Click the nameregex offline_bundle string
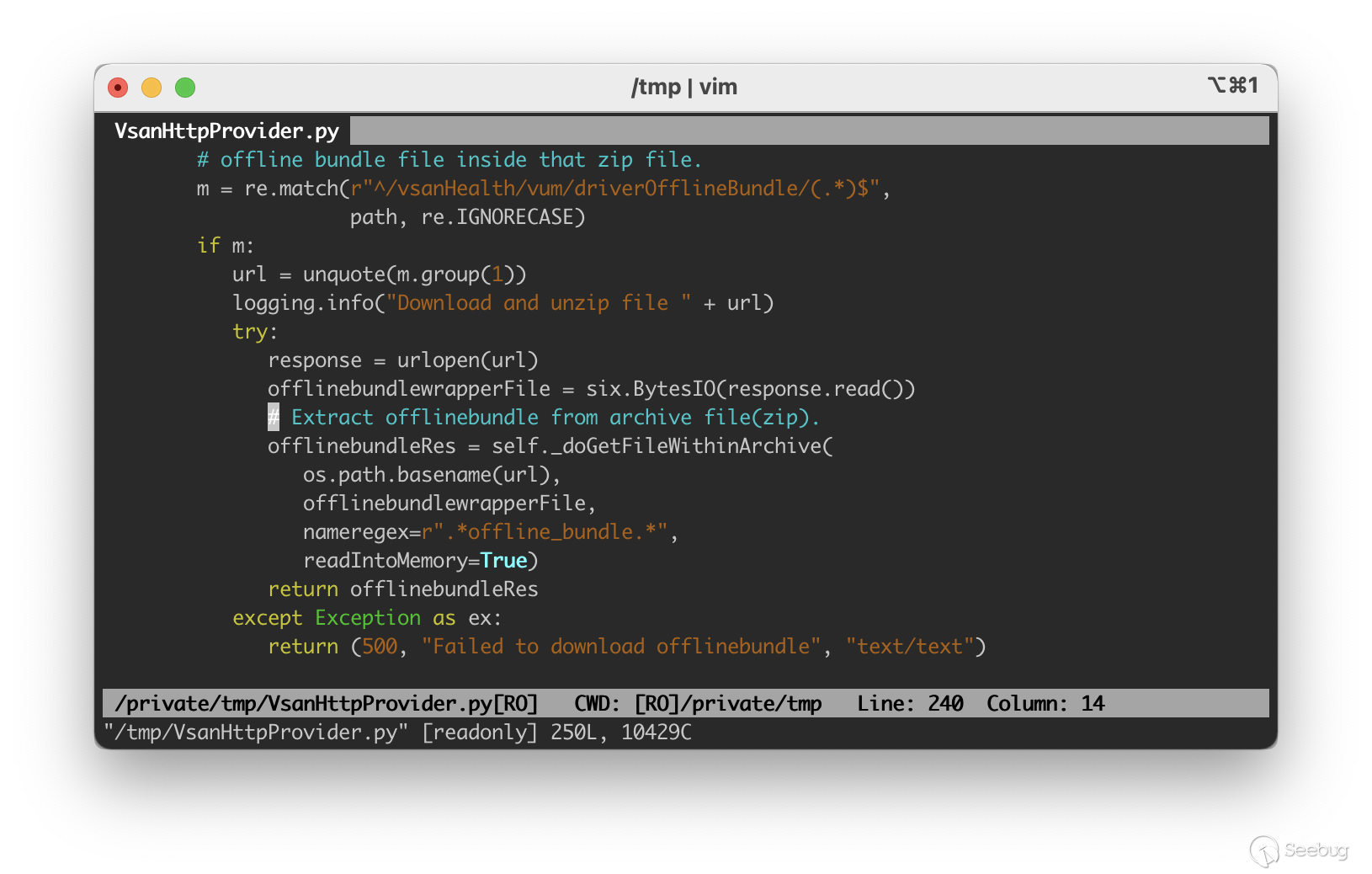Image resolution: width=1372 pixels, height=874 pixels. tap(545, 532)
